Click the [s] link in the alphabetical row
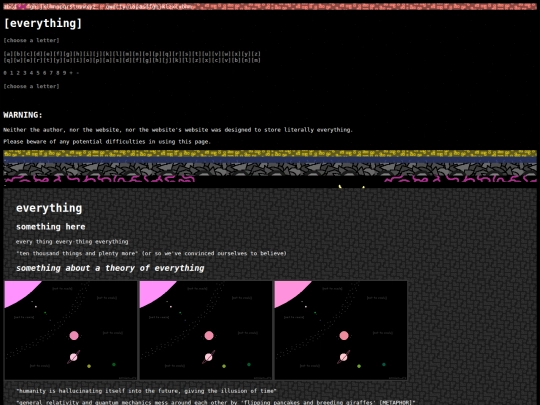540x405 pixels. [186, 54]
